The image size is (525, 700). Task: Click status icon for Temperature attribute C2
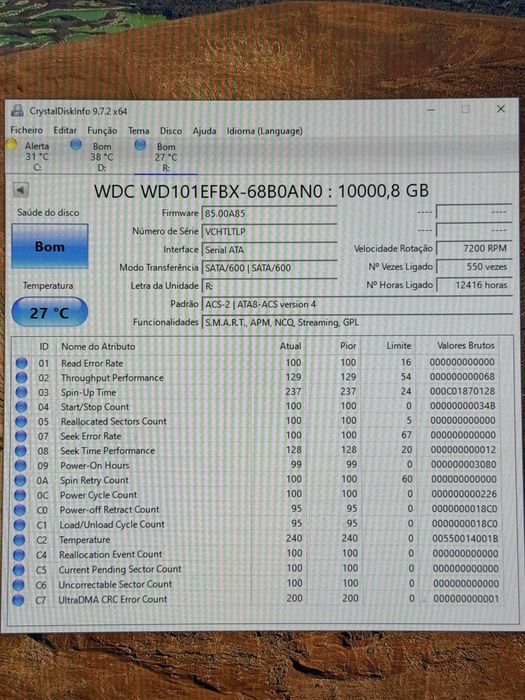(x=19, y=540)
